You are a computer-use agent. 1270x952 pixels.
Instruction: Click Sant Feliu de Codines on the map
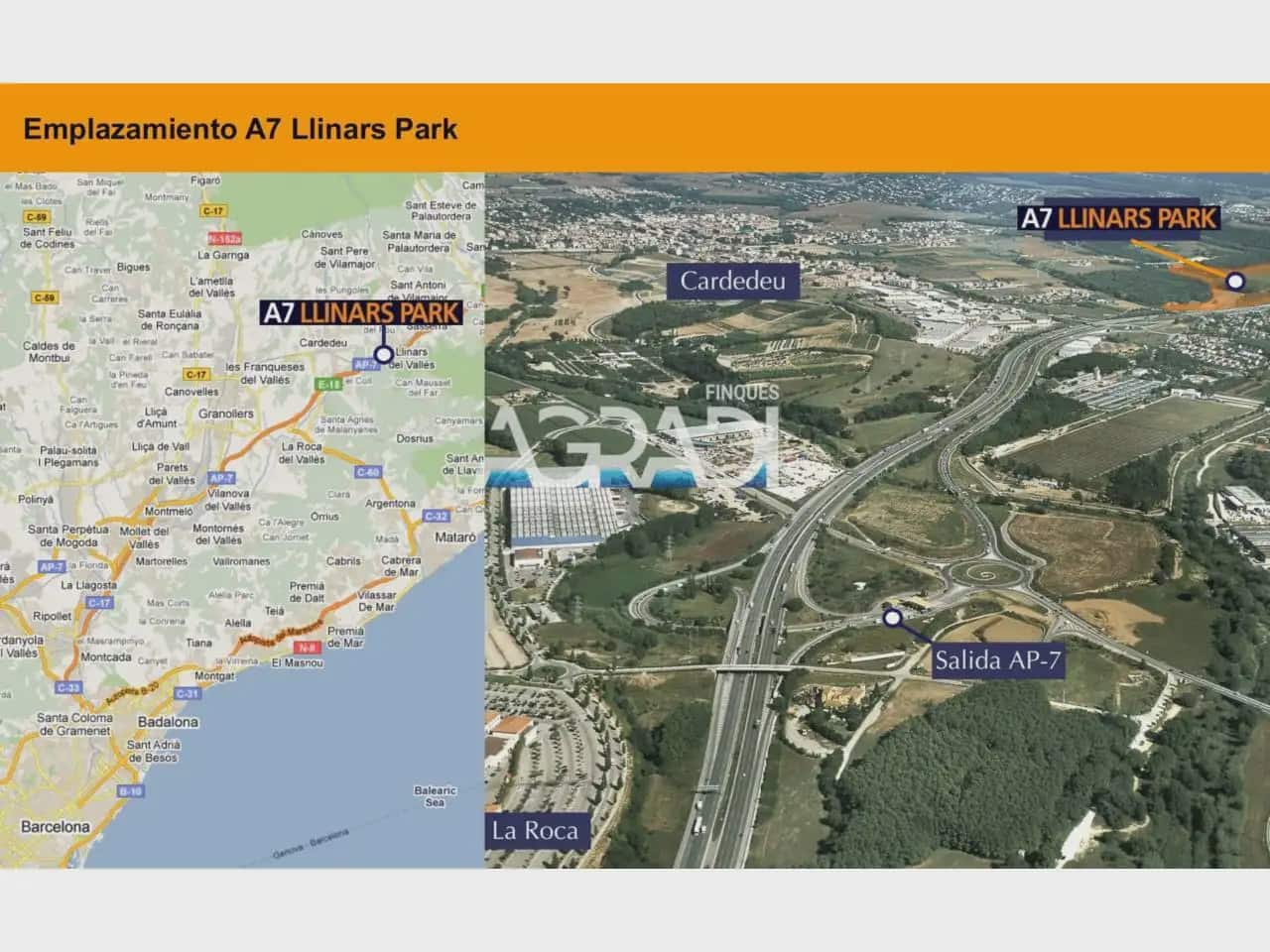49,238
